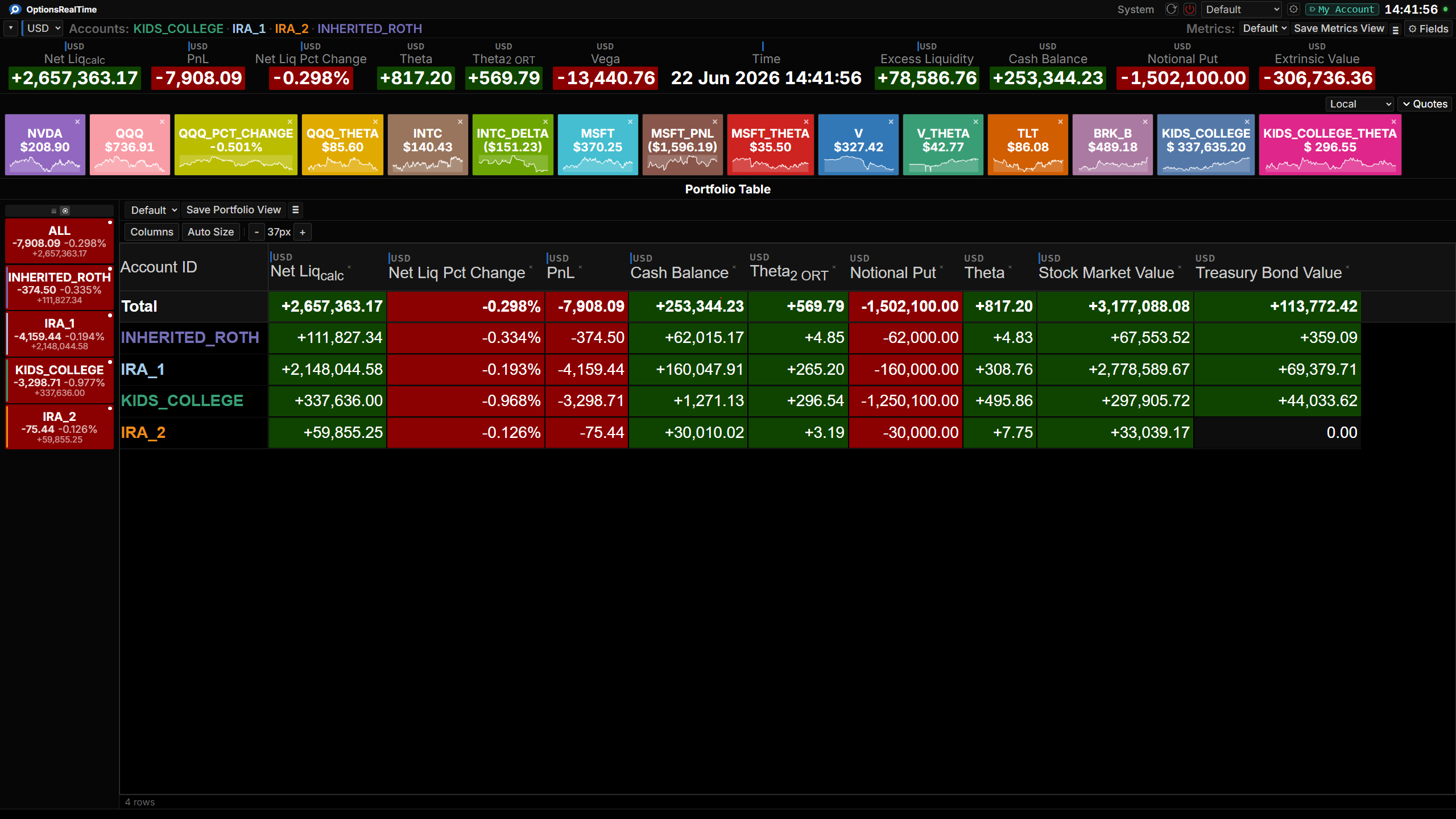Increase row height with plus button

pos(303,232)
